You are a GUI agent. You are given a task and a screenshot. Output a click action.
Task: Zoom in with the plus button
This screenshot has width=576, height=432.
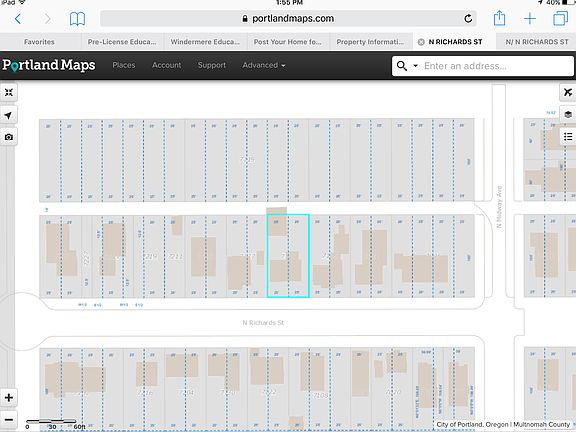click(x=9, y=397)
